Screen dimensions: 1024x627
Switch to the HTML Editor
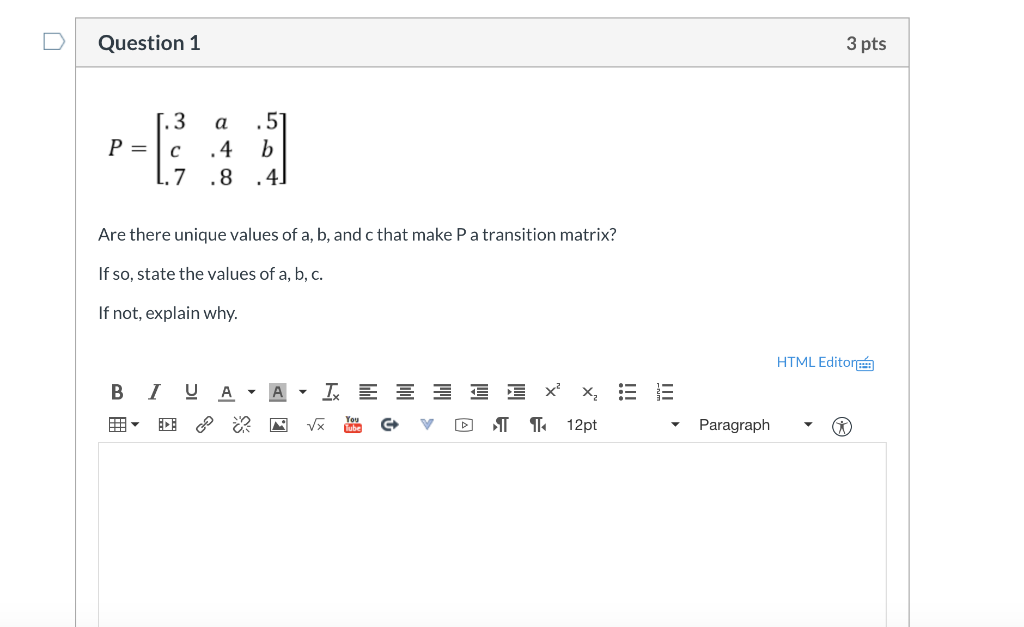(x=816, y=362)
